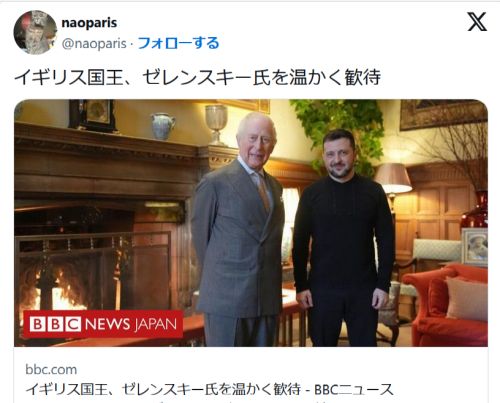Image resolution: width=500 pixels, height=403 pixels.
Task: Click the white BBC blocks in the logo
Action: pos(55,324)
